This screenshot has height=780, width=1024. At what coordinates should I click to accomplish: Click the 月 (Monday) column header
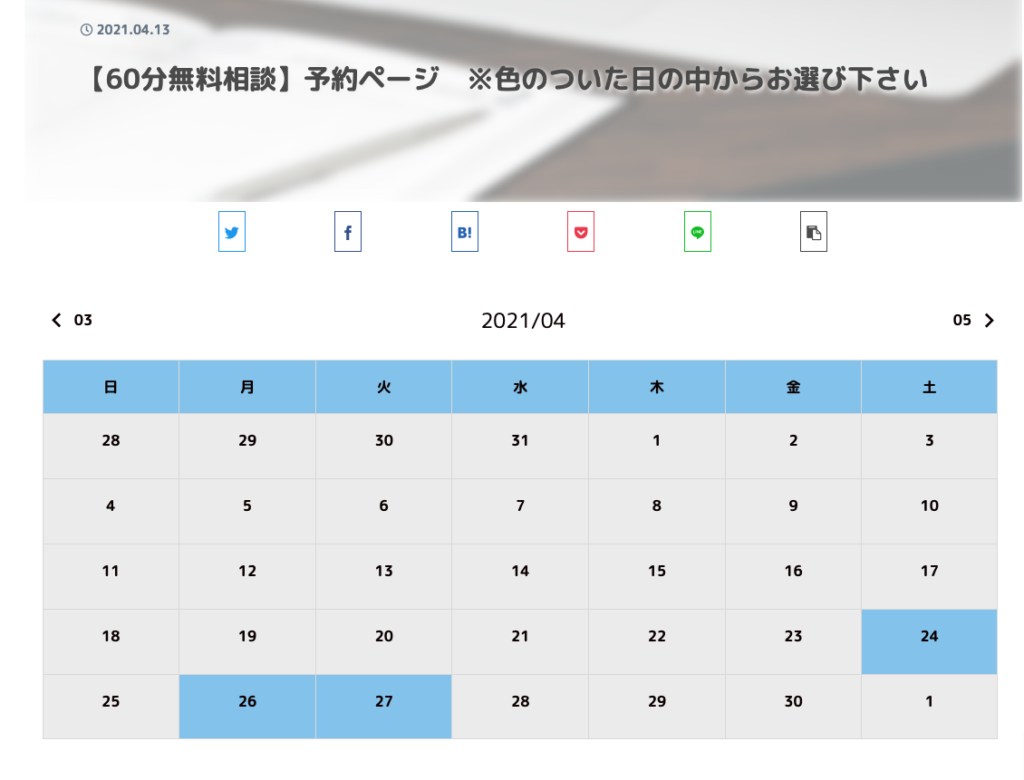click(247, 387)
